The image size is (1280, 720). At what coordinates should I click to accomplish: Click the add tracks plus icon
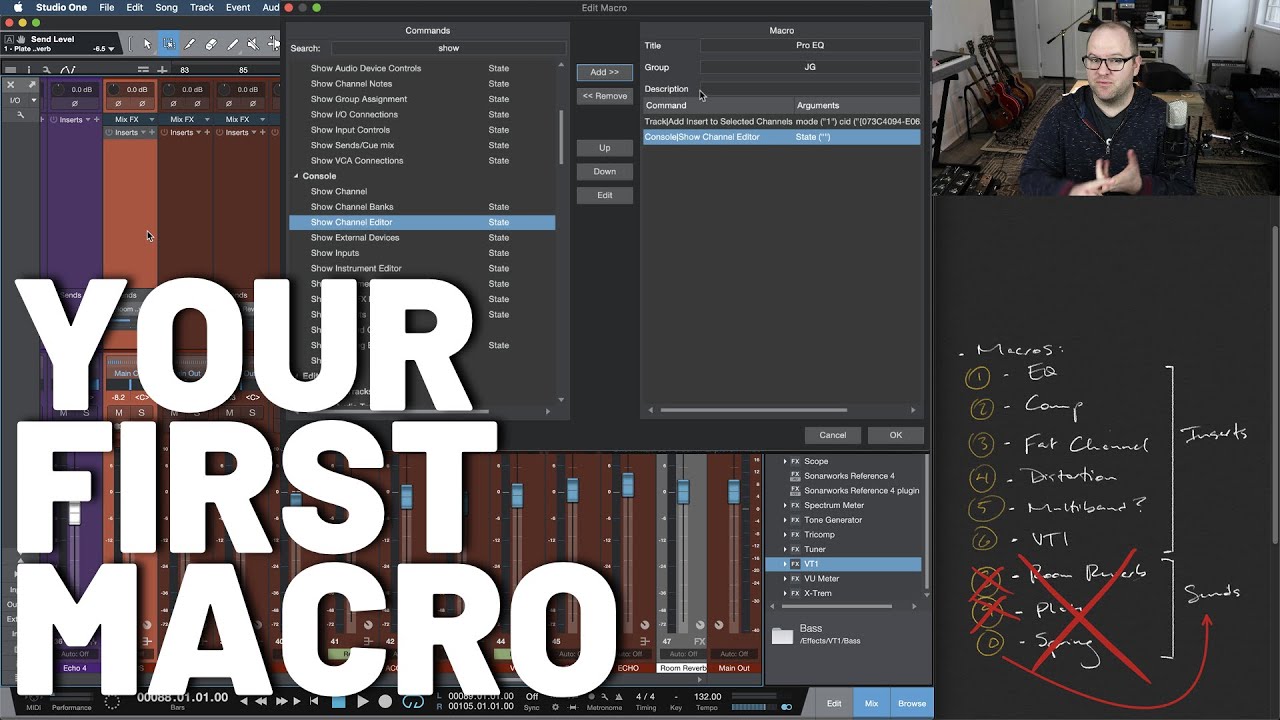coord(162,70)
